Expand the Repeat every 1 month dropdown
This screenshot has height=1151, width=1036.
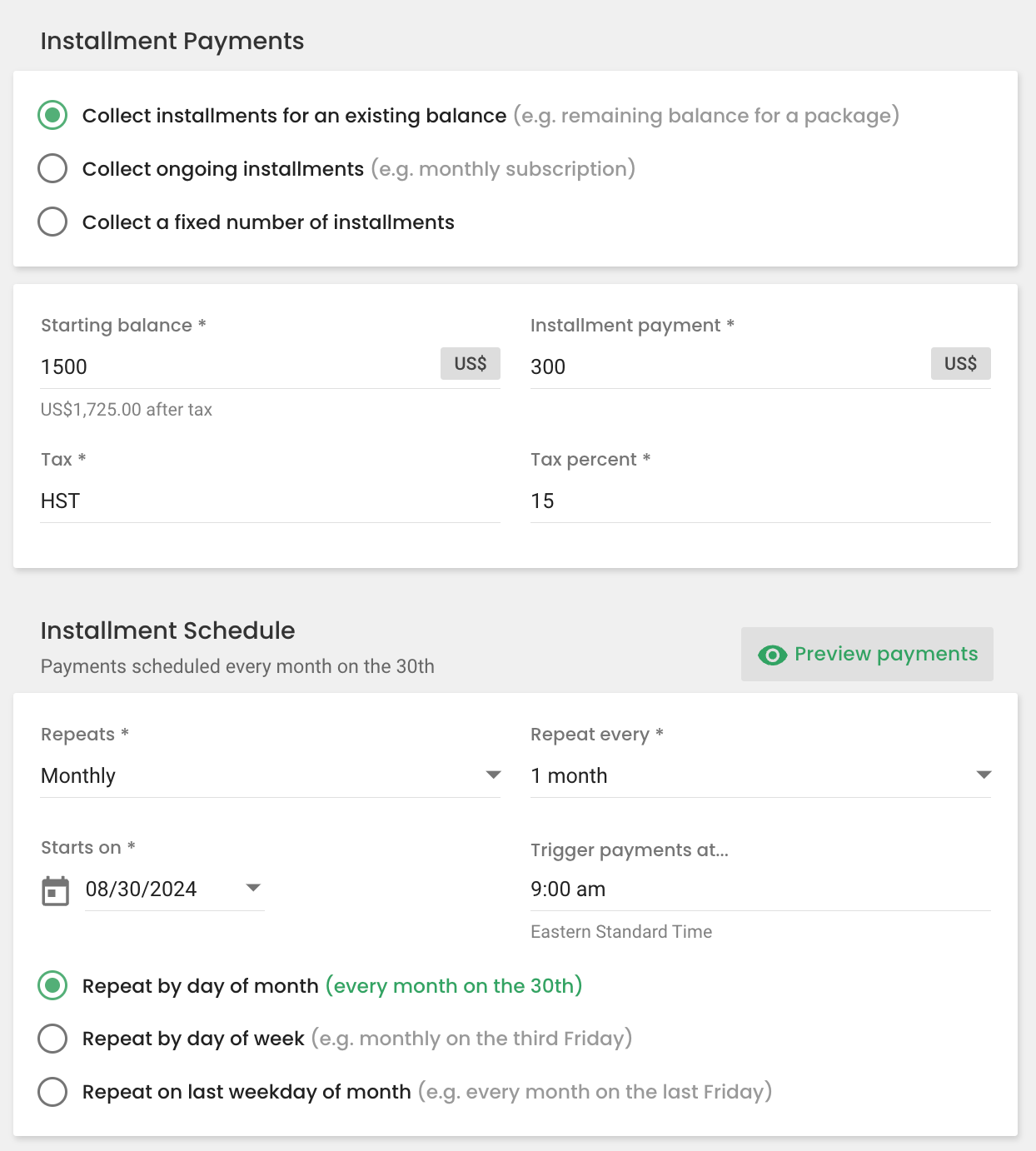tap(760, 775)
